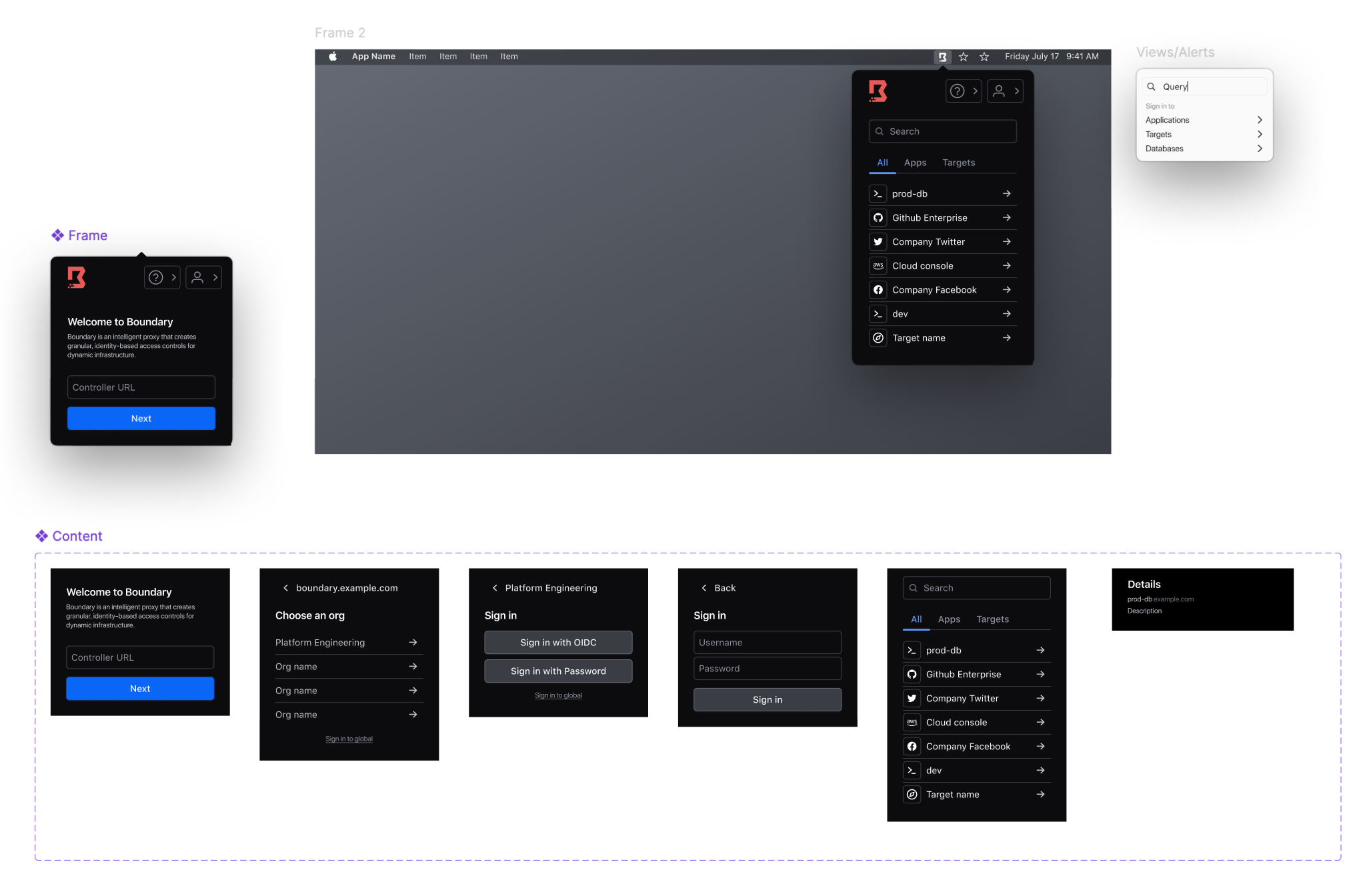Select the All tab in the Content list panel
The height and width of the screenshot is (896, 1371).
(x=916, y=619)
